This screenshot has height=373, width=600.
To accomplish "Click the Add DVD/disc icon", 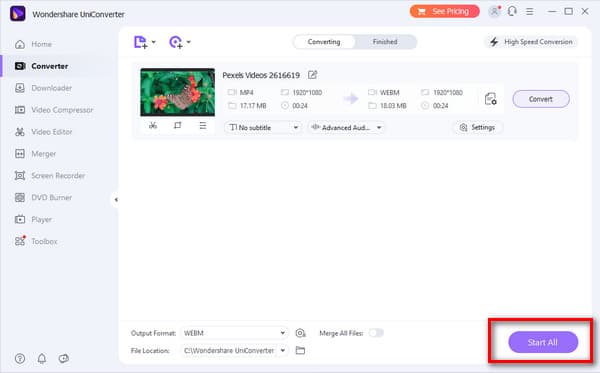I will click(x=176, y=42).
